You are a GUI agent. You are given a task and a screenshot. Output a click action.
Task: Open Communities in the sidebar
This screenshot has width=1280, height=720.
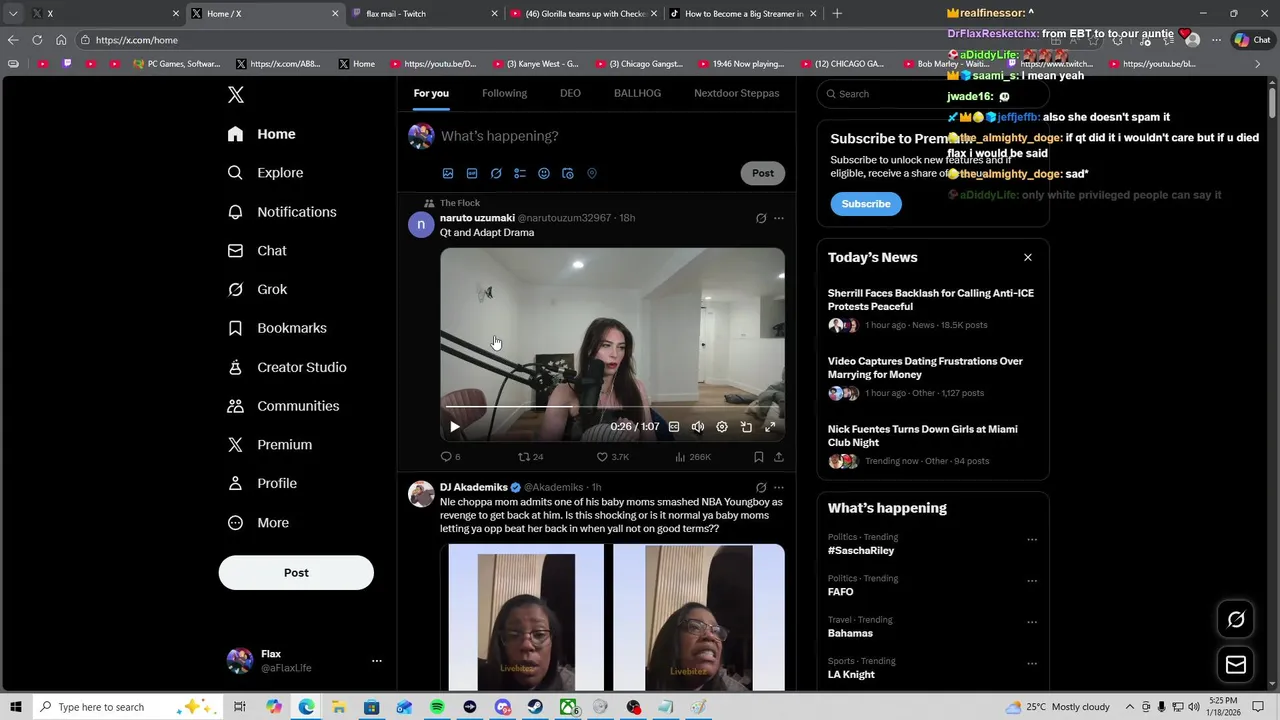click(x=283, y=406)
